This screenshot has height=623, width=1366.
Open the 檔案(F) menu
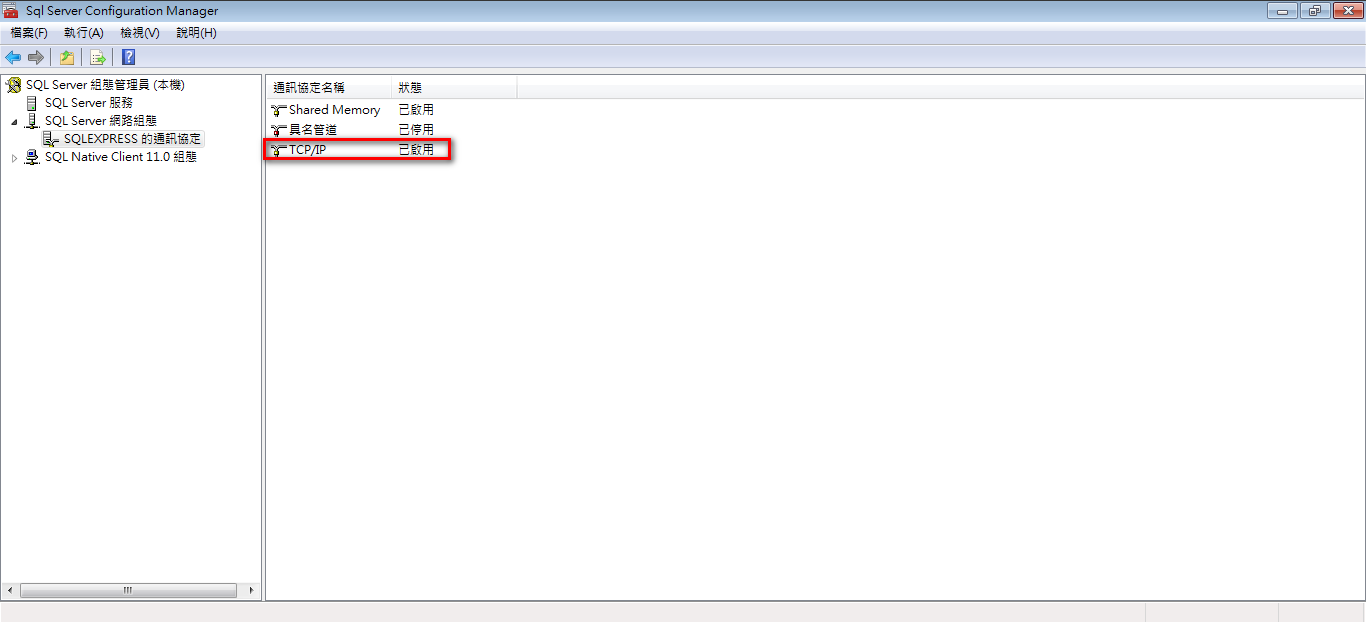coord(29,33)
